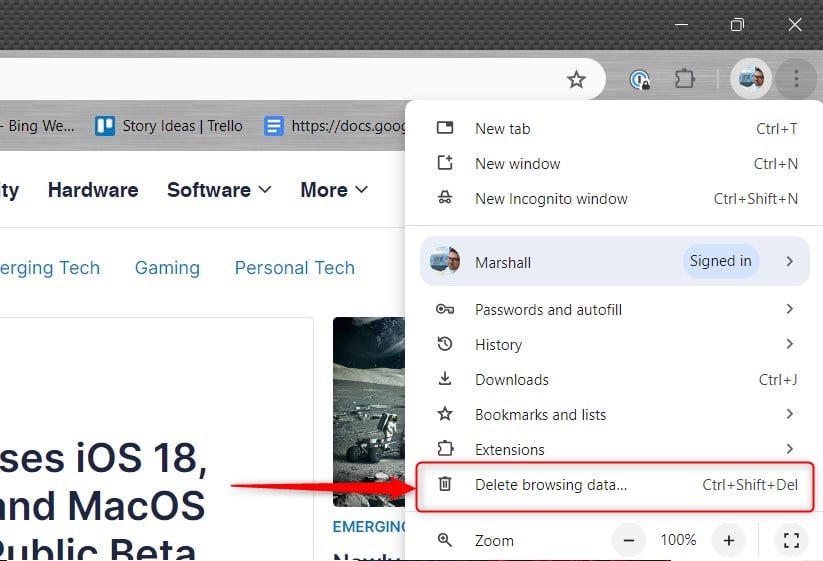Minimize the Chrome window
Viewport: 823px width, 561px height.
(681, 25)
